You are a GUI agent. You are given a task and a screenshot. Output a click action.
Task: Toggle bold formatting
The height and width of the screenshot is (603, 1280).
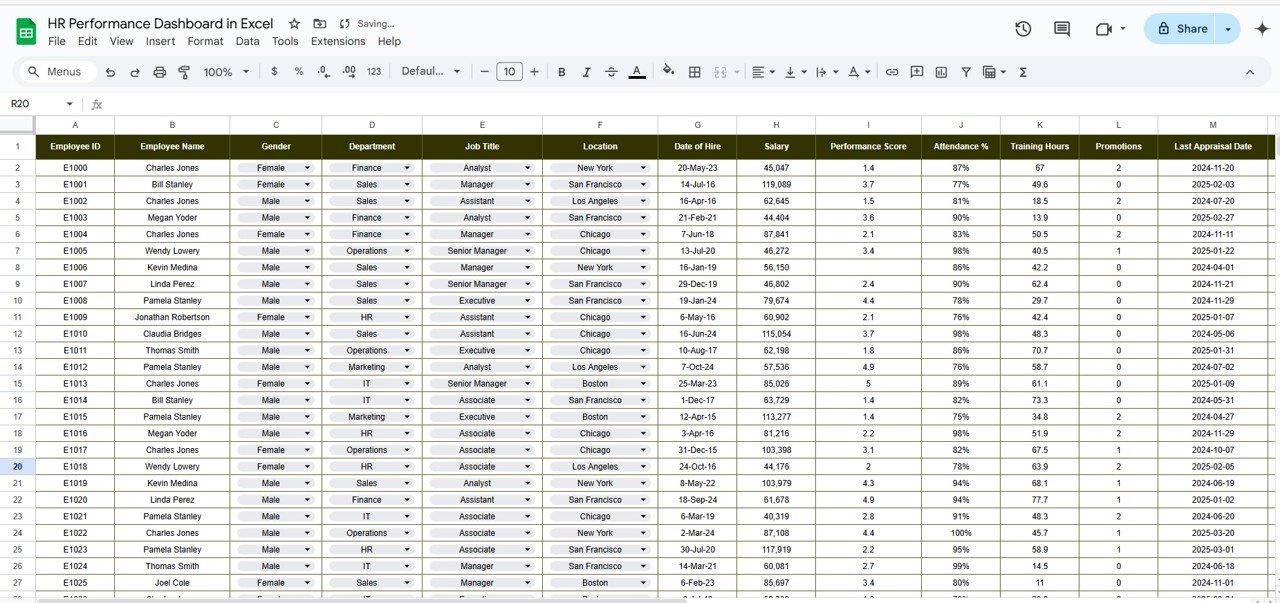pyautogui.click(x=562, y=72)
